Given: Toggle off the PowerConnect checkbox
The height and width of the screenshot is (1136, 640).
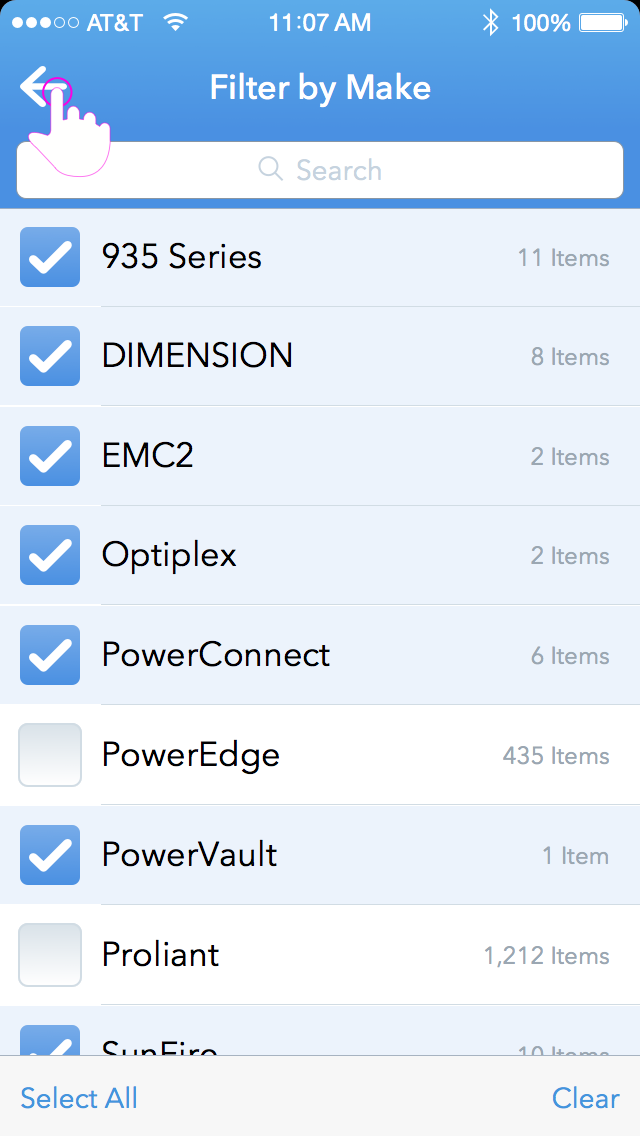Looking at the screenshot, I should [50, 655].
